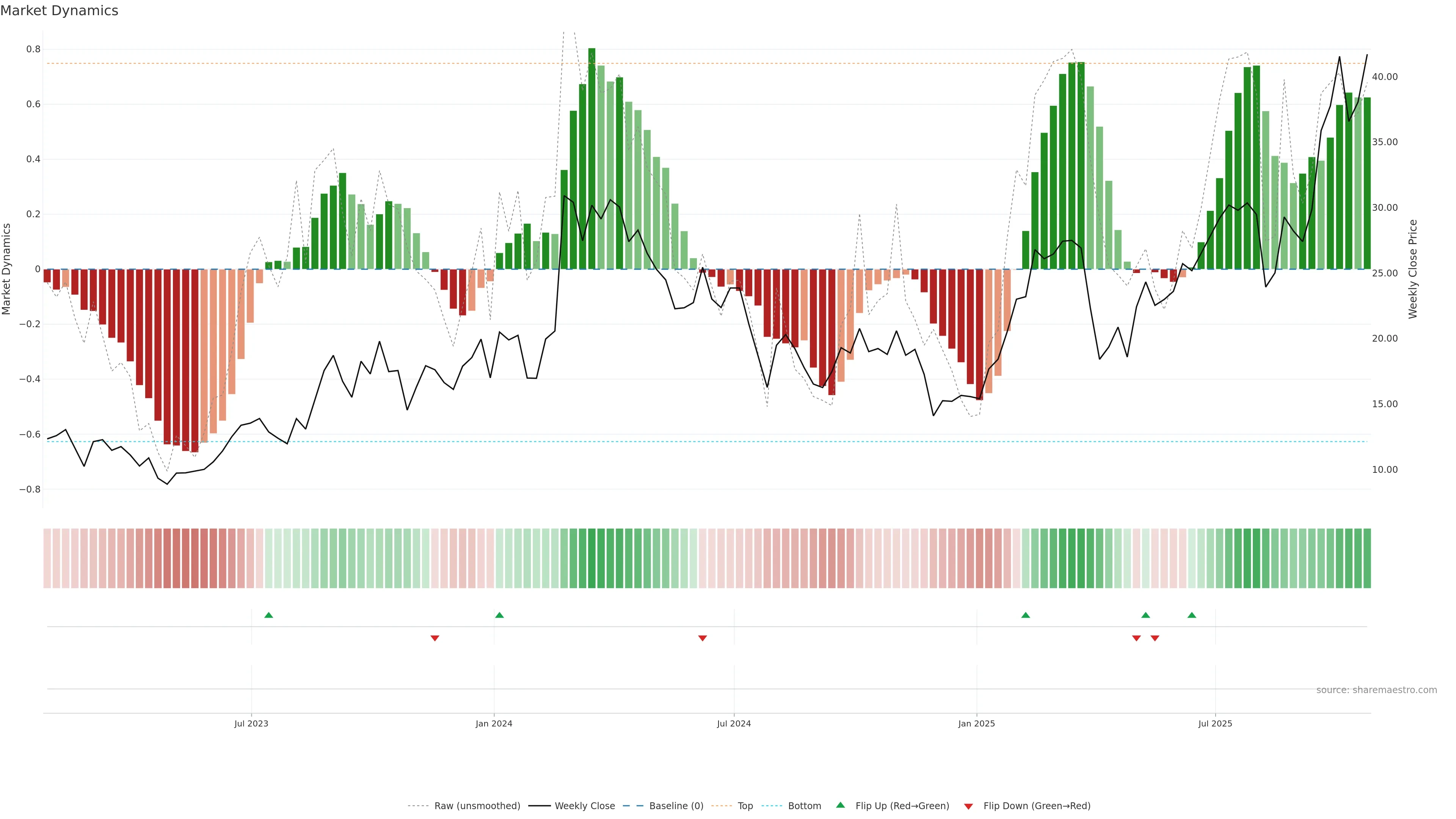The width and height of the screenshot is (1456, 819).
Task: Toggle the Weekly Close legend entry
Action: tap(584, 806)
